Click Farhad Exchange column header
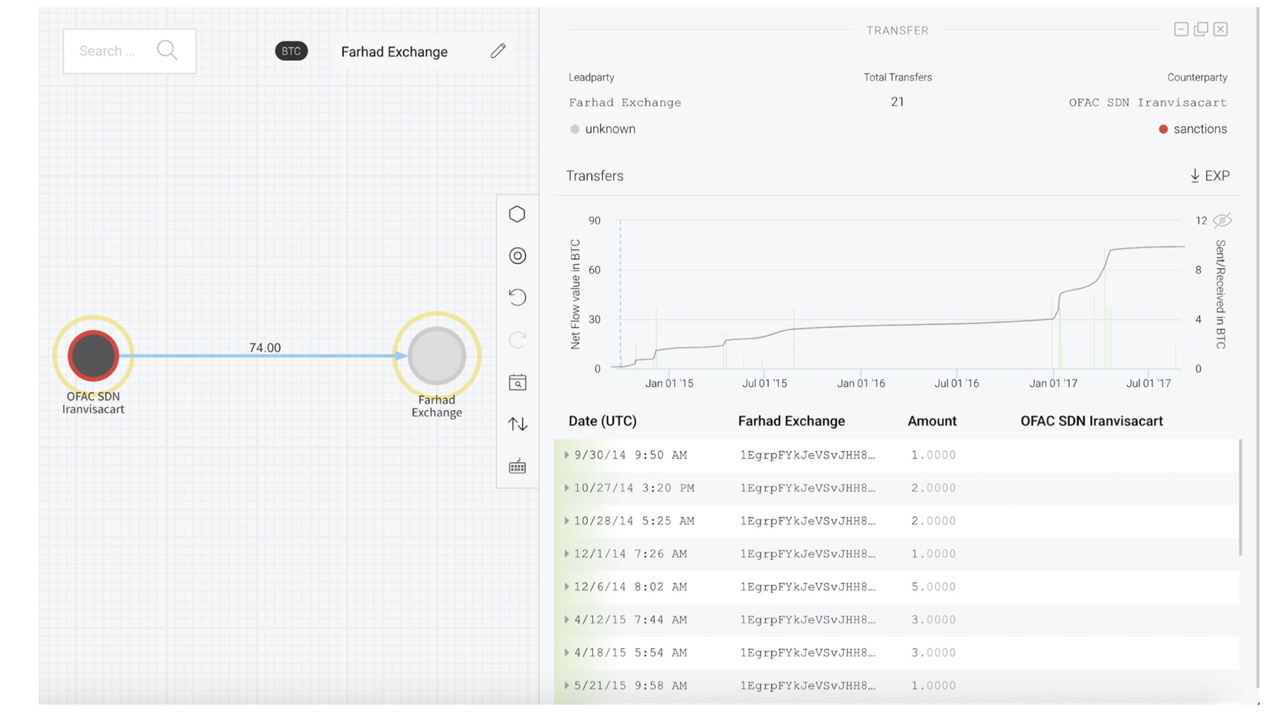 click(791, 421)
